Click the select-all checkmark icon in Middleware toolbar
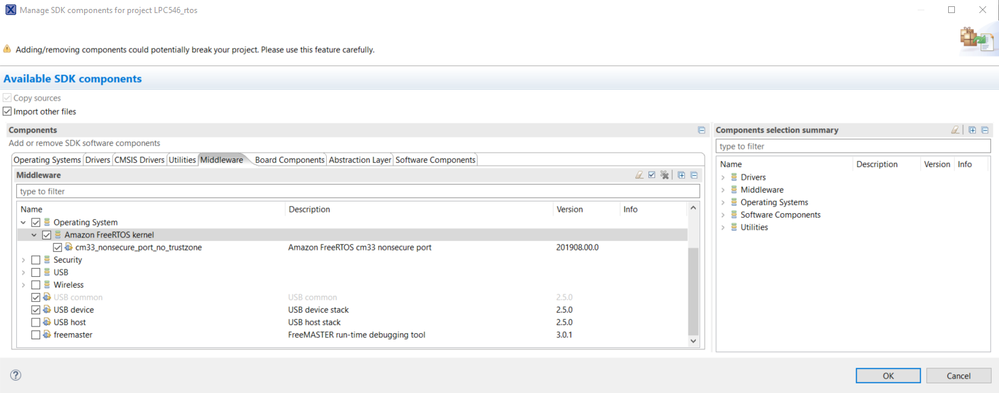Viewport: 999px width, 393px height. [x=652, y=175]
